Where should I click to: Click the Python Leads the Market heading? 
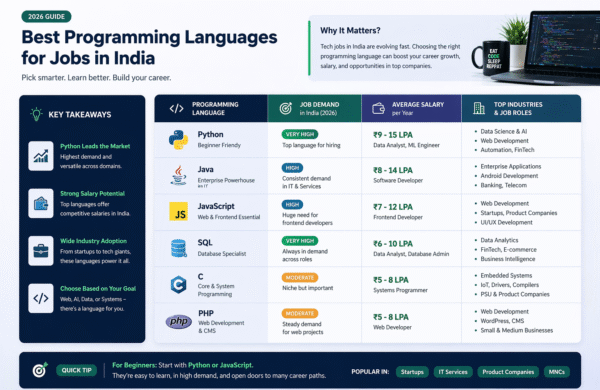95,146
